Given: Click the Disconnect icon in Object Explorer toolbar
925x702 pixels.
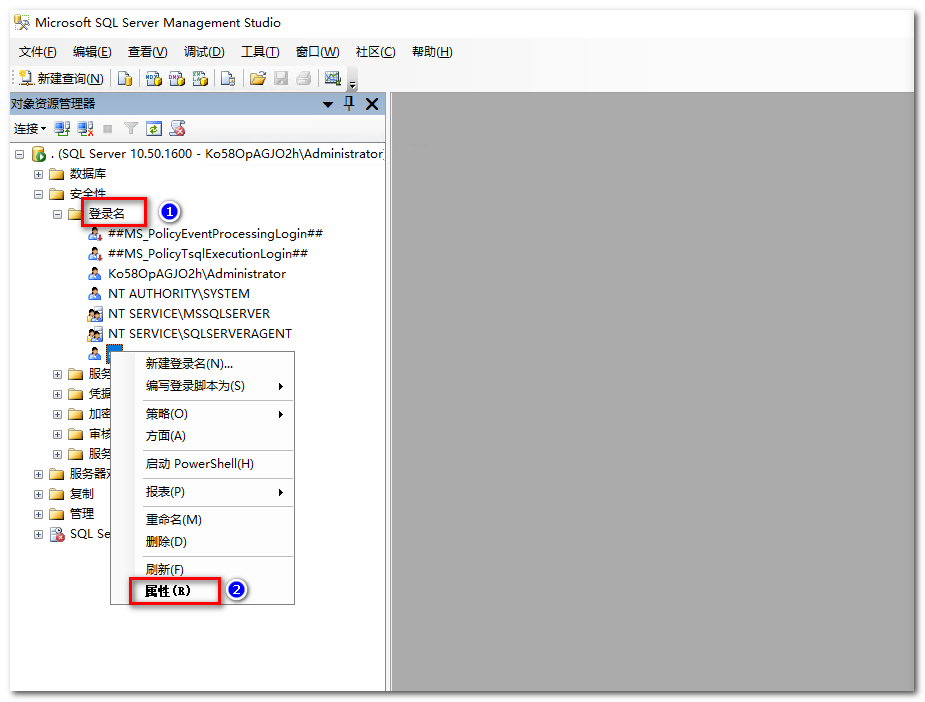Looking at the screenshot, I should coord(85,129).
